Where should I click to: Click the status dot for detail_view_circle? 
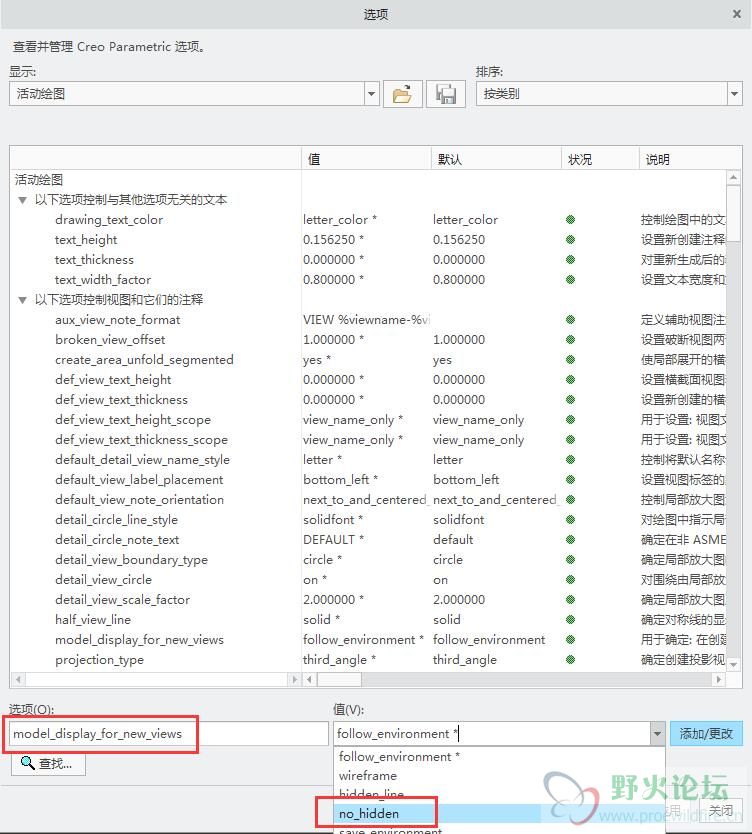pyautogui.click(x=570, y=580)
